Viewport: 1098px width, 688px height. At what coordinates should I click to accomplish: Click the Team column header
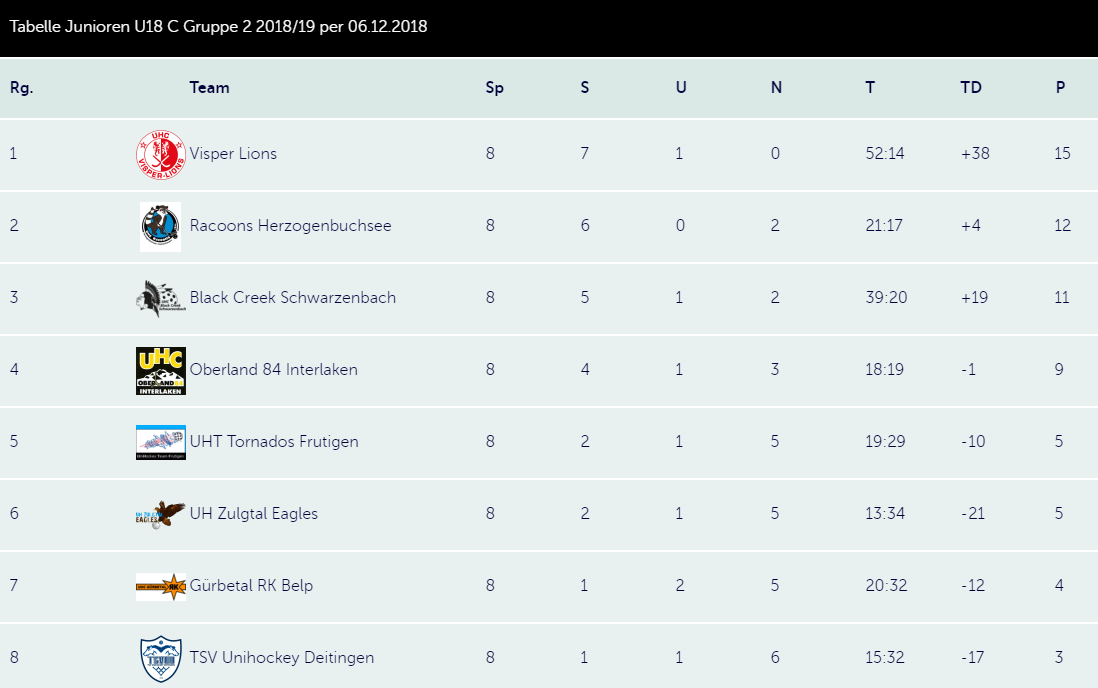click(x=209, y=88)
